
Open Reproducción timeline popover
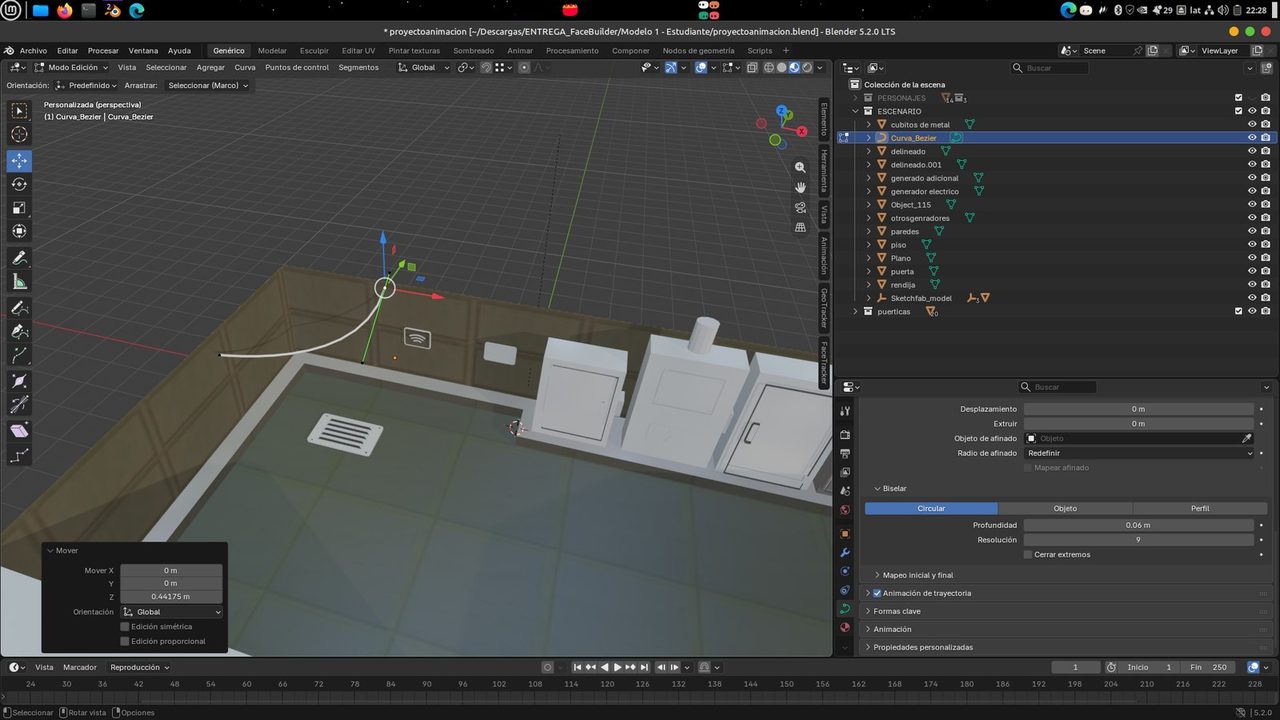pos(140,667)
